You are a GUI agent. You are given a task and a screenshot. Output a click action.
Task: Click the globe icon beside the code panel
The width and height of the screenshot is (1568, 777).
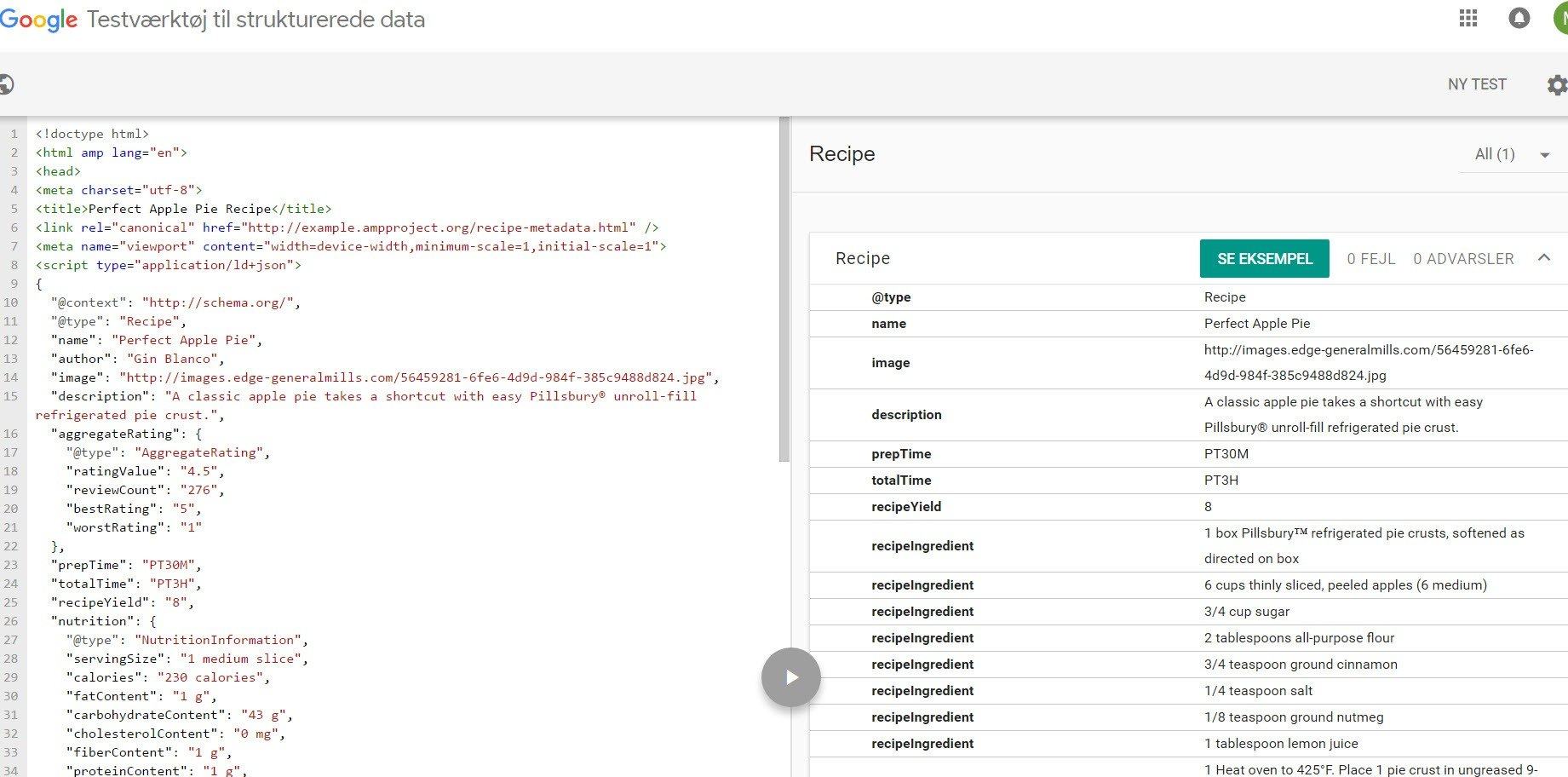click(x=6, y=84)
